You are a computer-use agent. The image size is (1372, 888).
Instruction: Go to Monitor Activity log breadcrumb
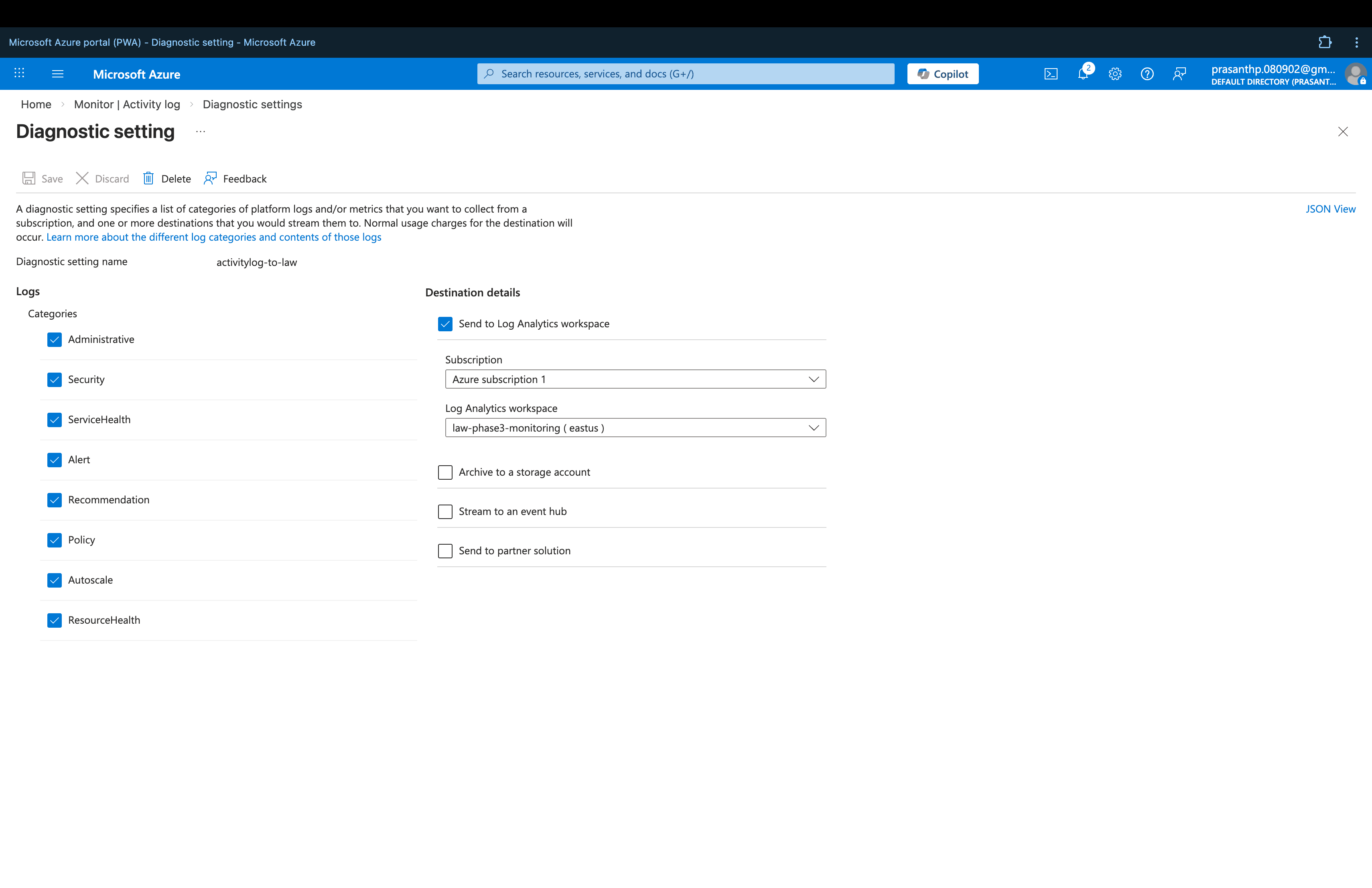tap(127, 104)
